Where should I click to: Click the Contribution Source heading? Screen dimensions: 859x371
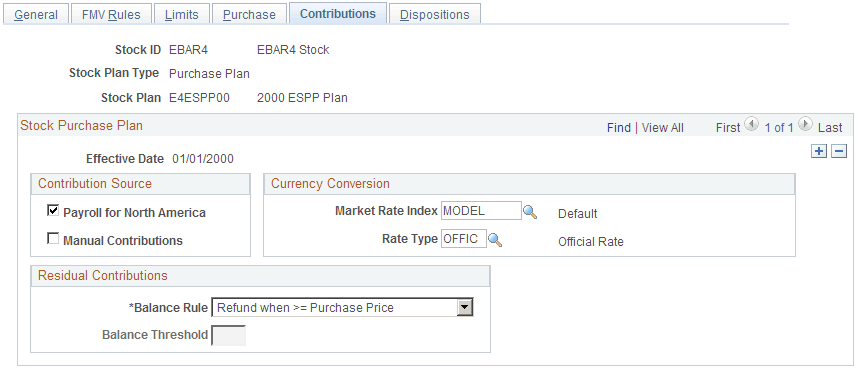[95, 184]
